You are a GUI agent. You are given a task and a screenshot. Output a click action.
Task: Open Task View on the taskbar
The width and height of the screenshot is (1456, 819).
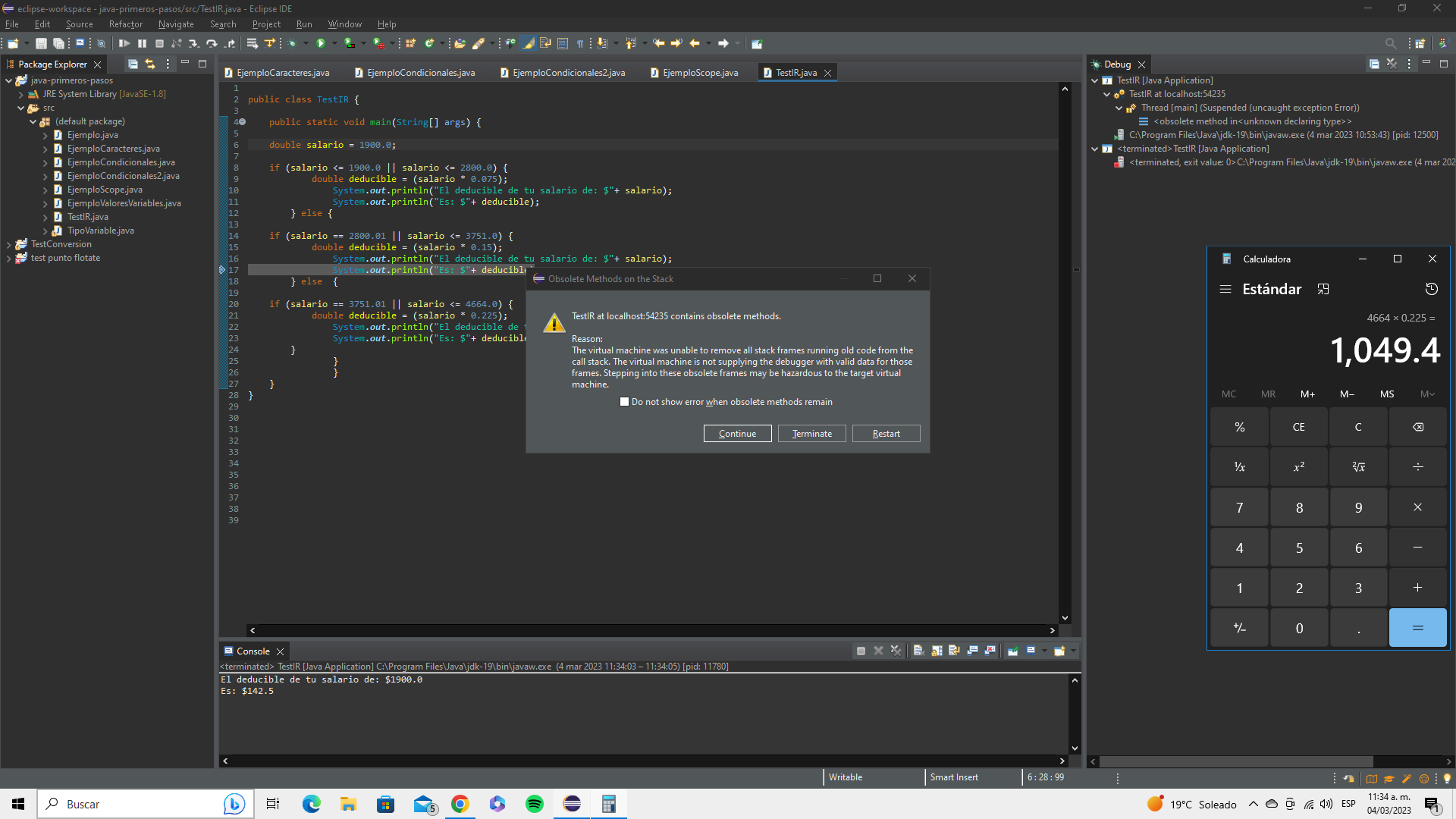click(x=273, y=804)
